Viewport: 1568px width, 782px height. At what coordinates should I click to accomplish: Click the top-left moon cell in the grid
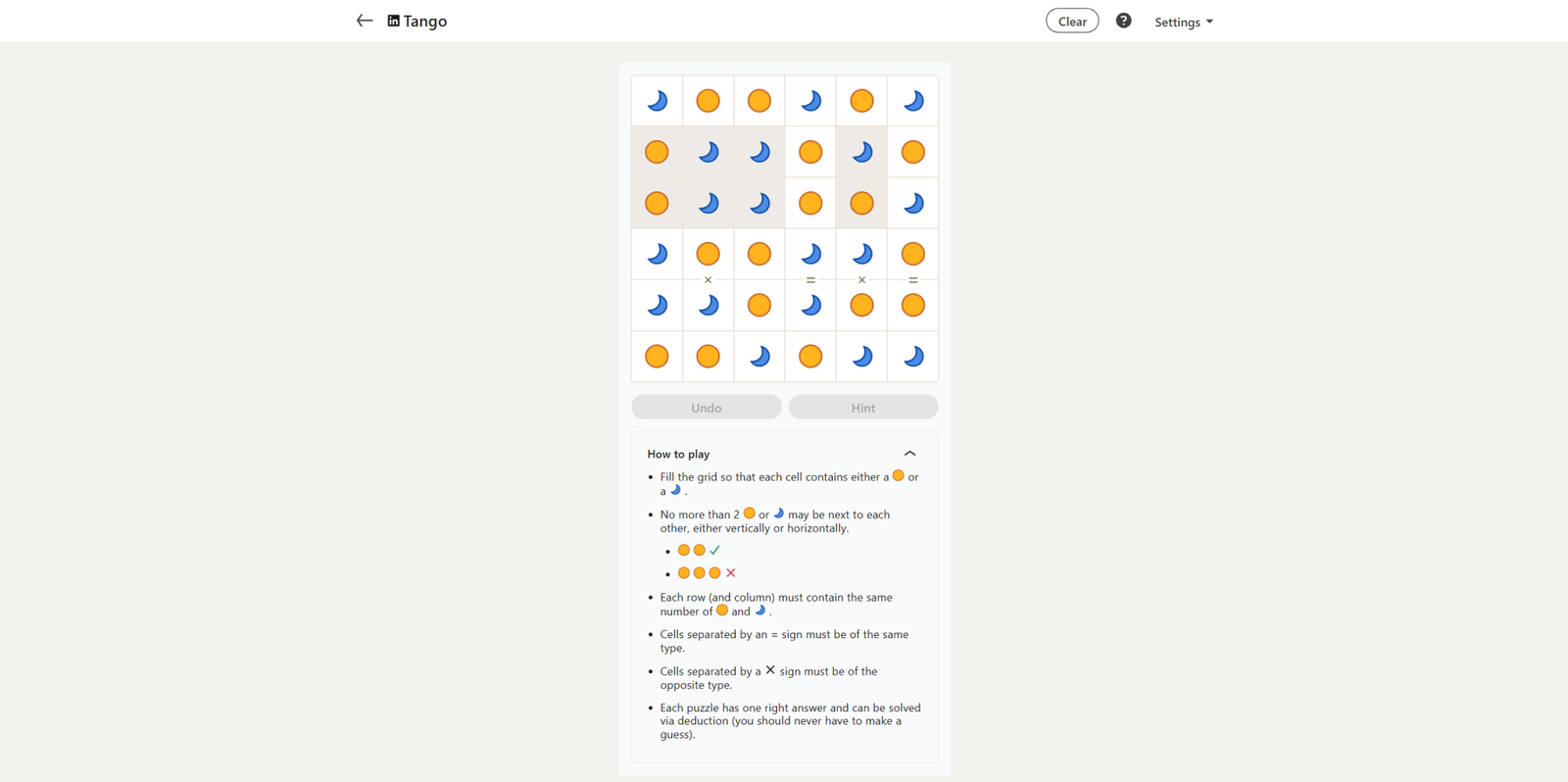[x=657, y=101]
